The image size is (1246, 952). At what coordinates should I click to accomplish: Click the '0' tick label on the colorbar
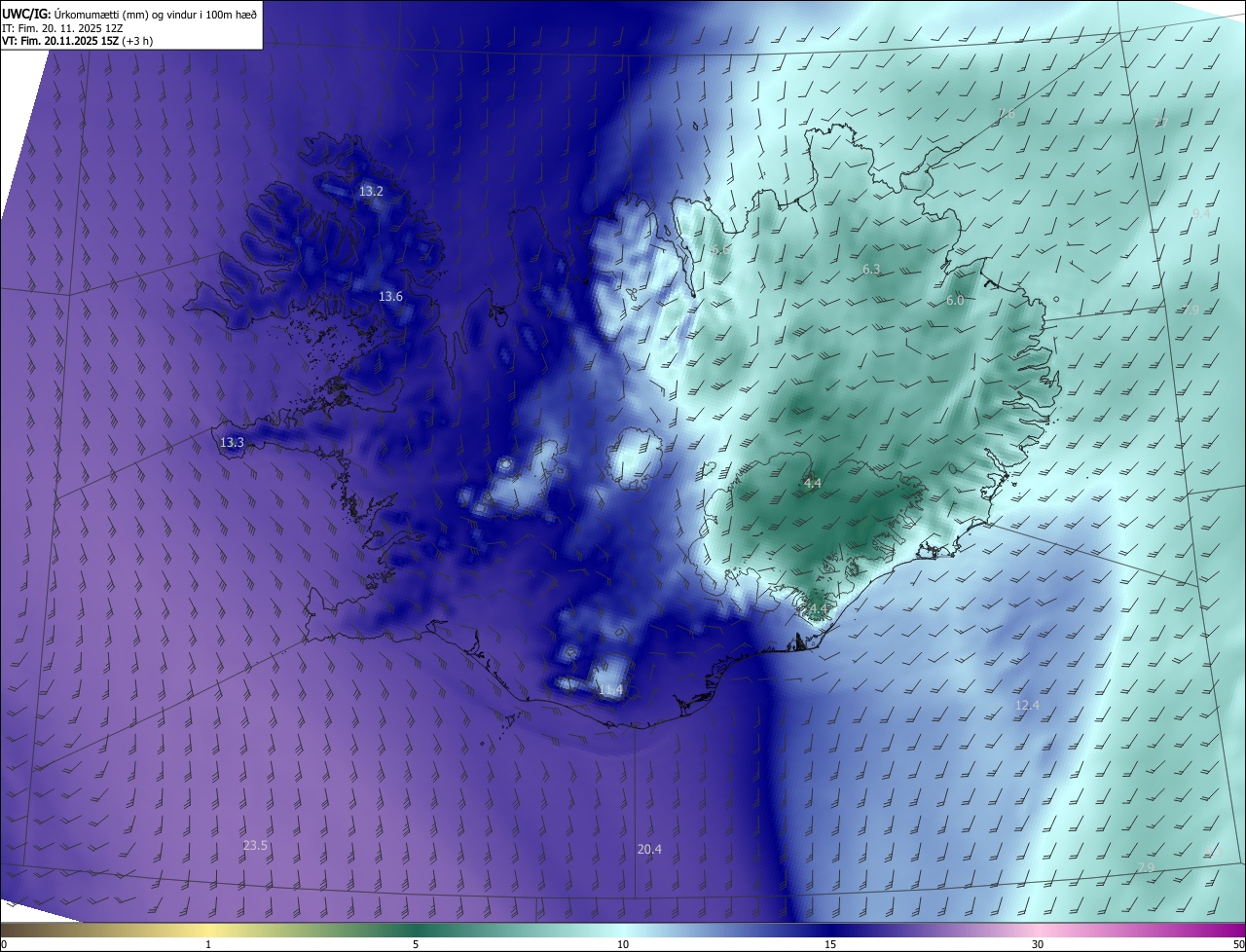[x=4, y=944]
